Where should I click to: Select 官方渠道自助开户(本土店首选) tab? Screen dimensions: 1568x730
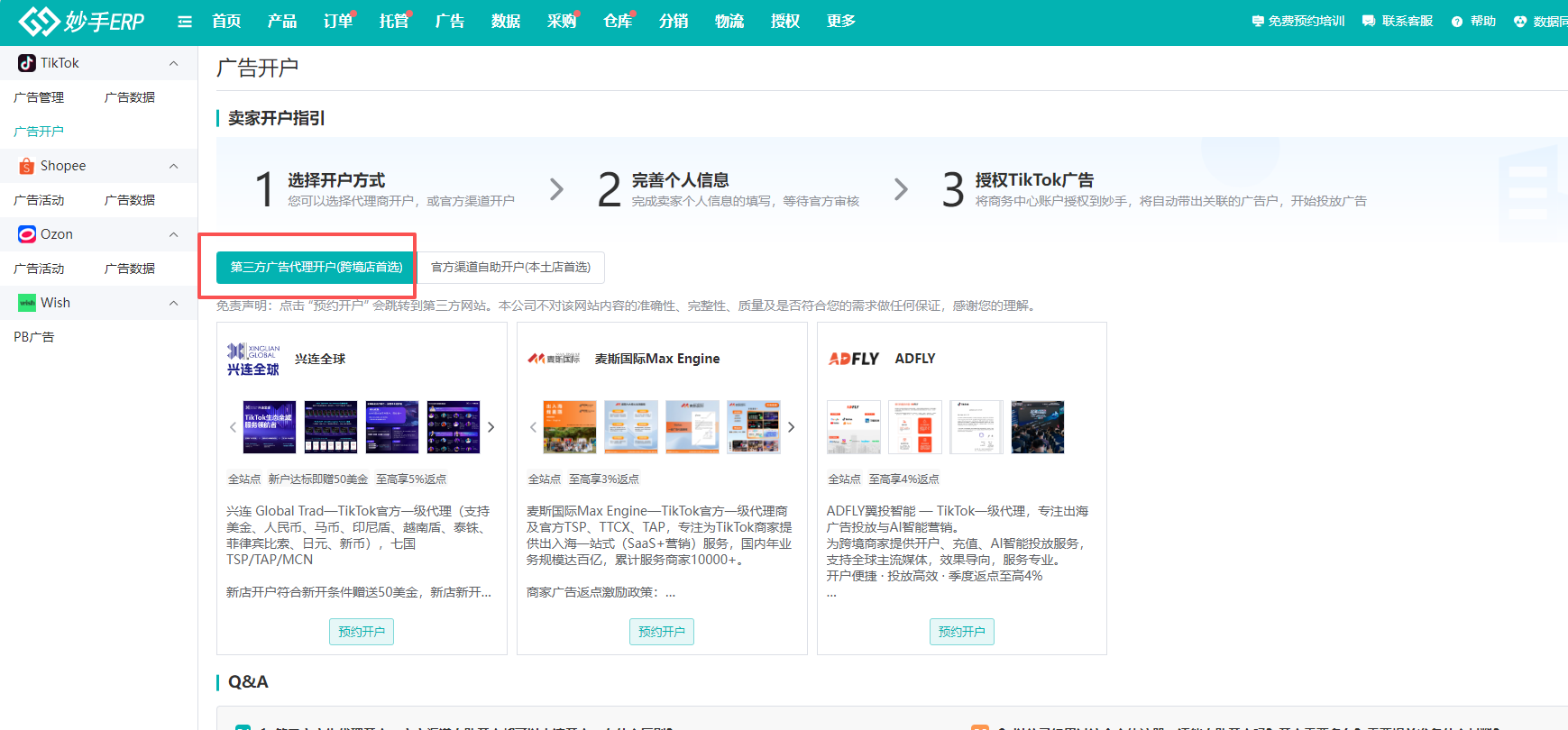pyautogui.click(x=510, y=267)
